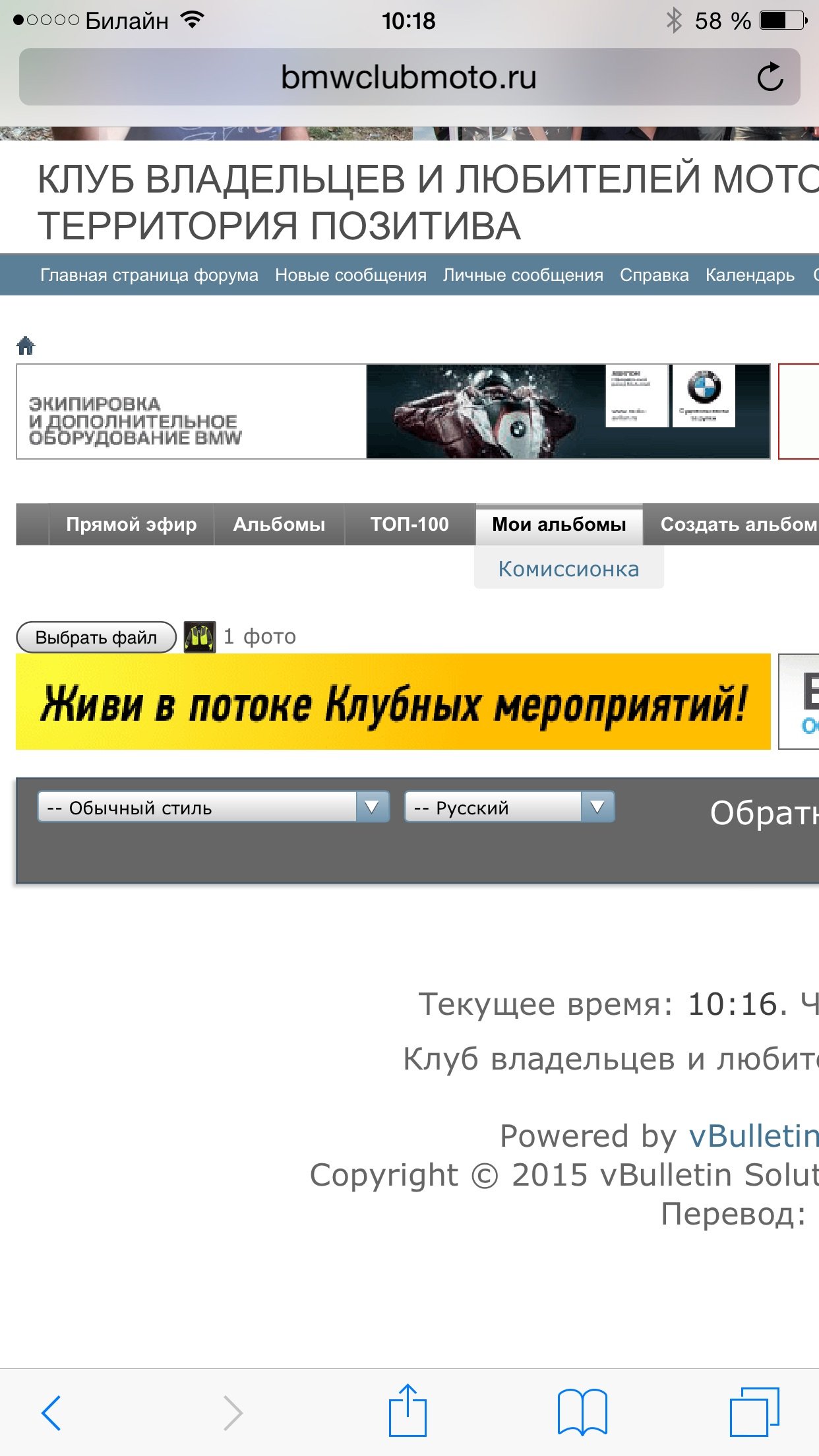Tap the Safari forward arrow
The height and width of the screenshot is (1456, 819).
tap(233, 1412)
